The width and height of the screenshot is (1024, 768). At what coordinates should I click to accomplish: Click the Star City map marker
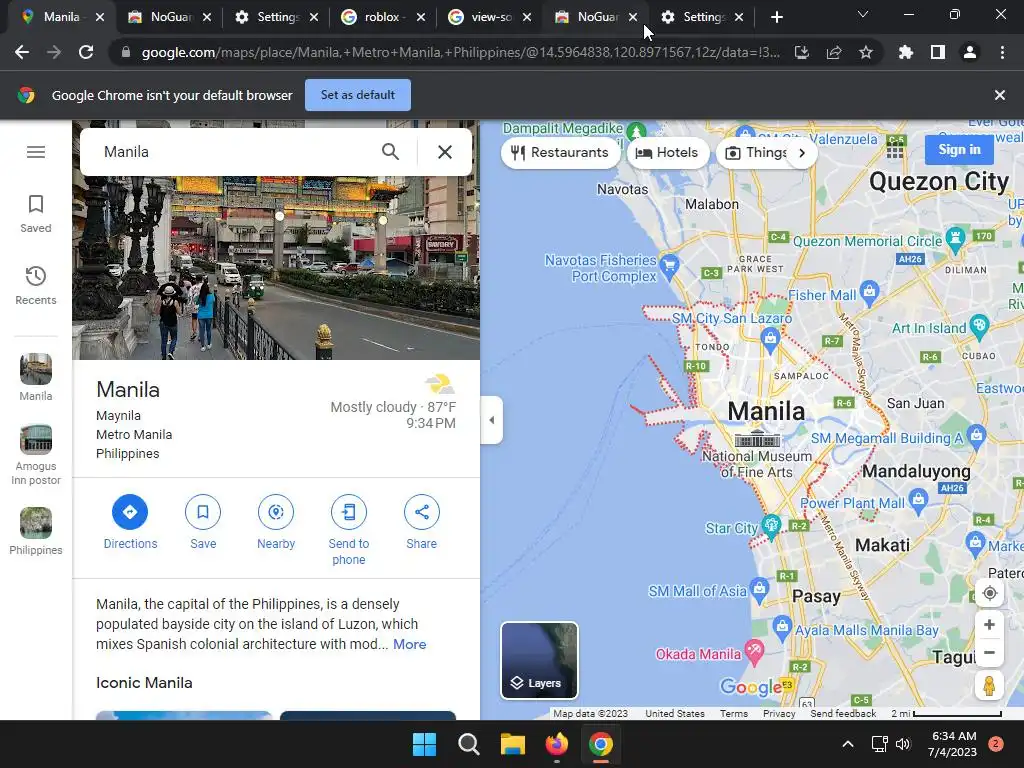(x=772, y=526)
